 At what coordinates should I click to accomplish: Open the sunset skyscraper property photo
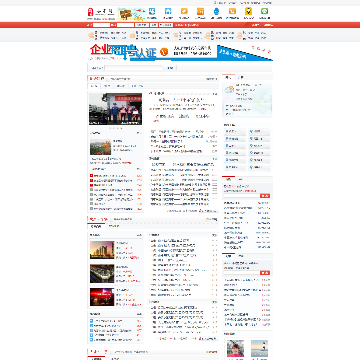(102, 250)
